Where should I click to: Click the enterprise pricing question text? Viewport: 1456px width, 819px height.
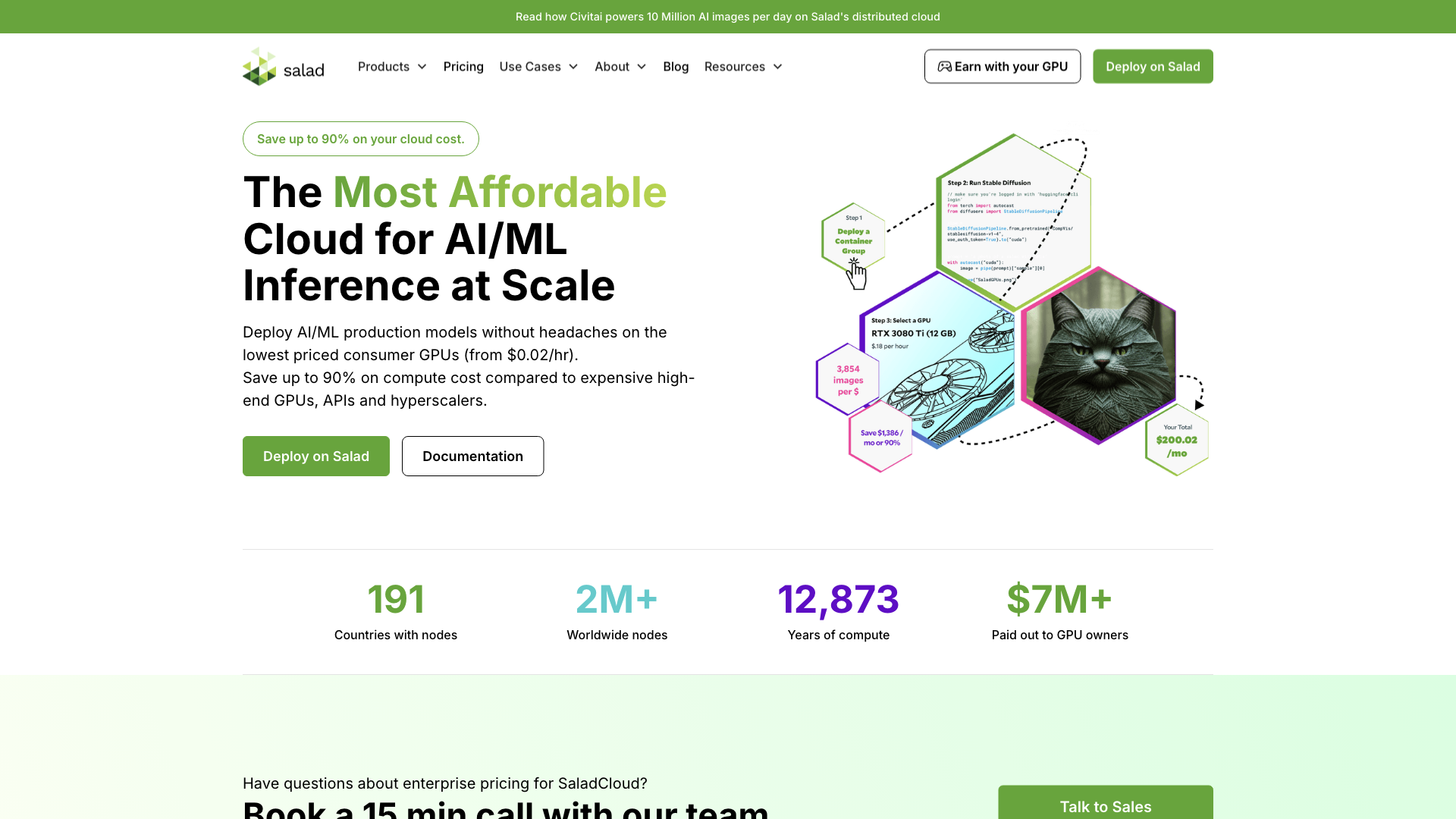(445, 783)
